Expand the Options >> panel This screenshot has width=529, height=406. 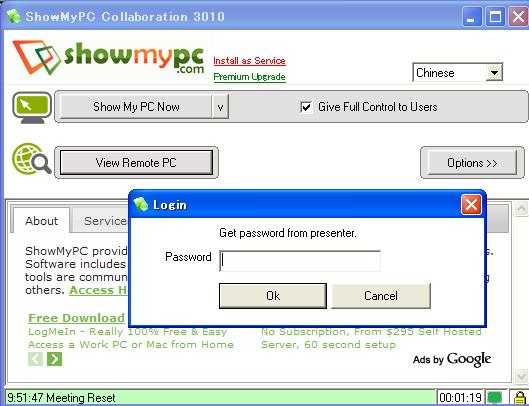click(x=472, y=162)
